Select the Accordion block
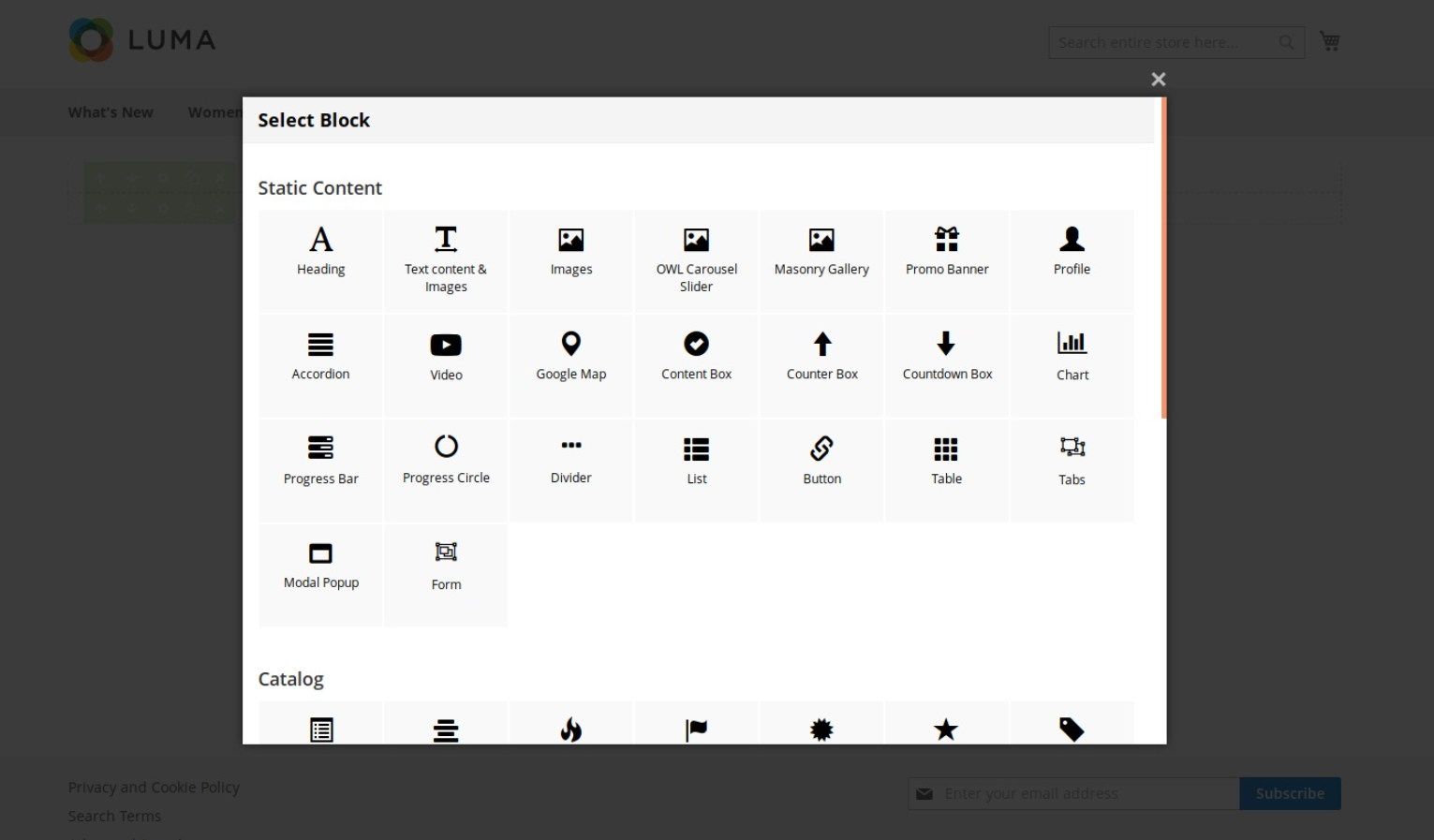Screen dimensions: 1434x840 point(320,357)
